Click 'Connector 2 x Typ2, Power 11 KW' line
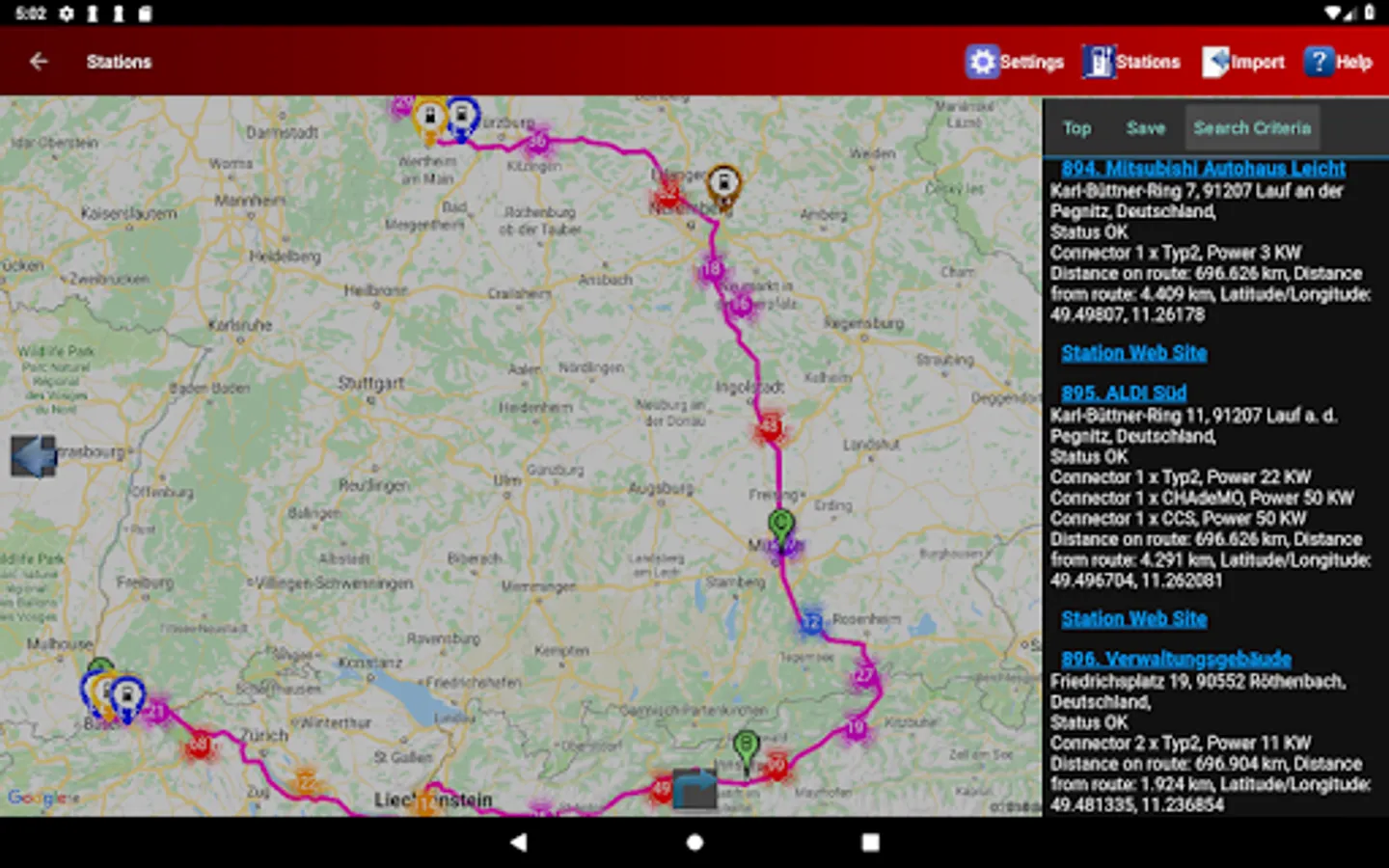Screen dimensions: 1389x868 [x=1181, y=743]
